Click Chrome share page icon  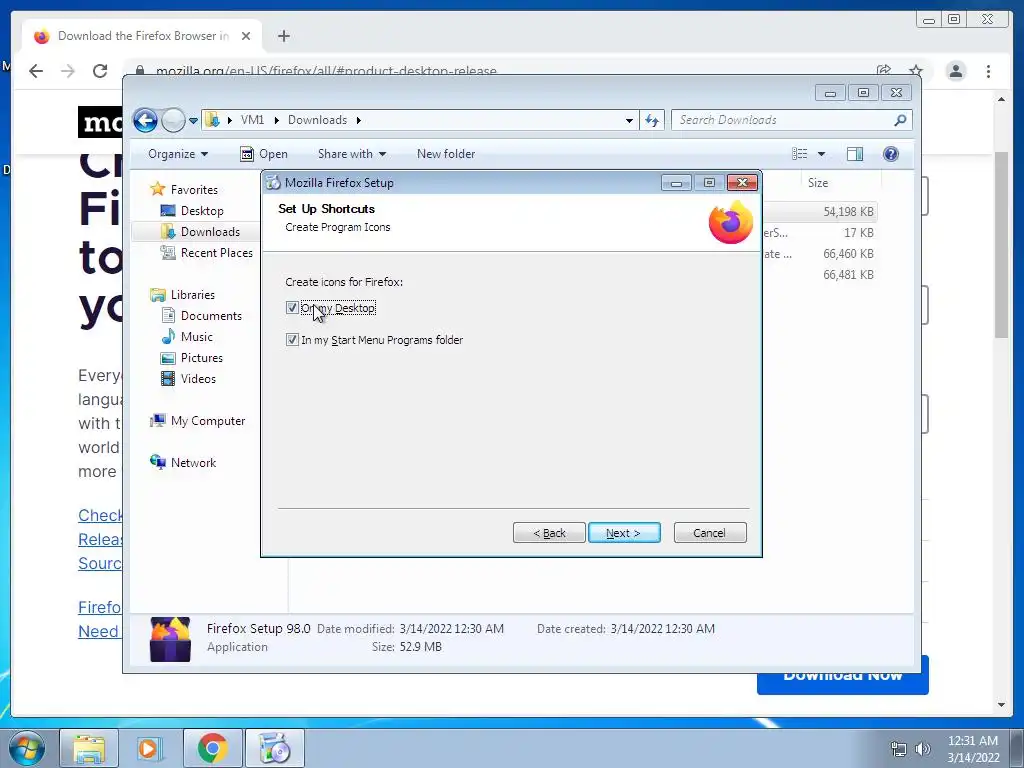884,71
